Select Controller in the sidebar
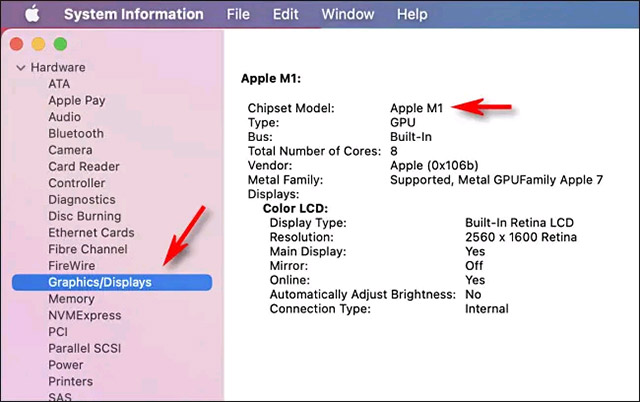Screen dimensions: 640x402 (77, 183)
